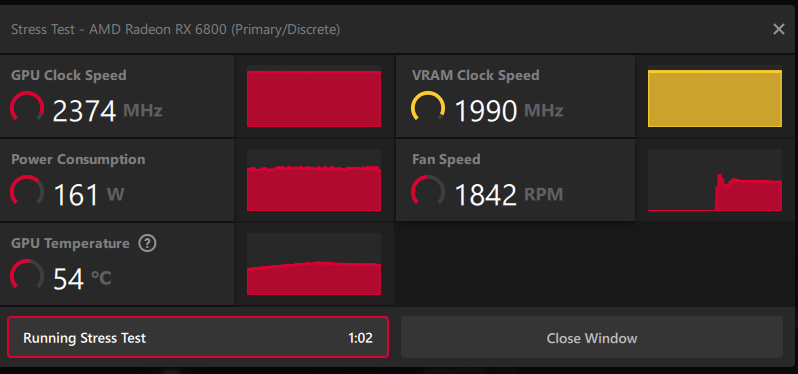Click the 54 °C temperature value
Image resolution: width=798 pixels, height=374 pixels.
[x=82, y=278]
